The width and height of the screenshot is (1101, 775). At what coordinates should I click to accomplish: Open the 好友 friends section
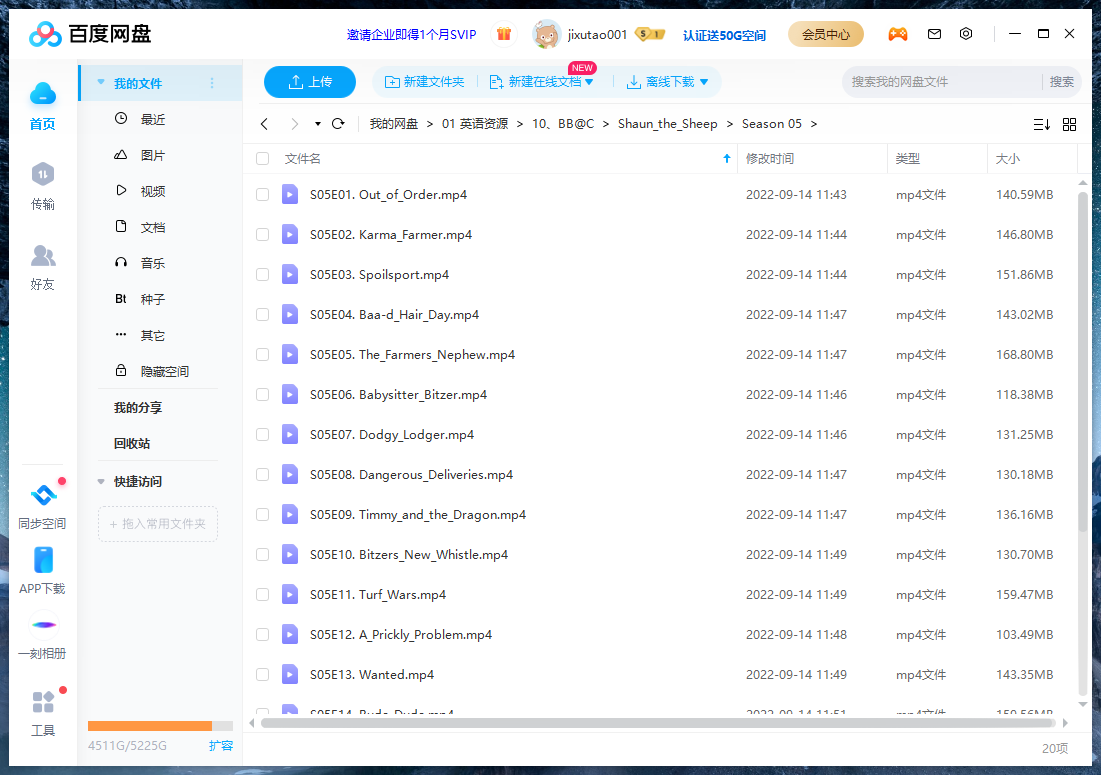pos(43,267)
